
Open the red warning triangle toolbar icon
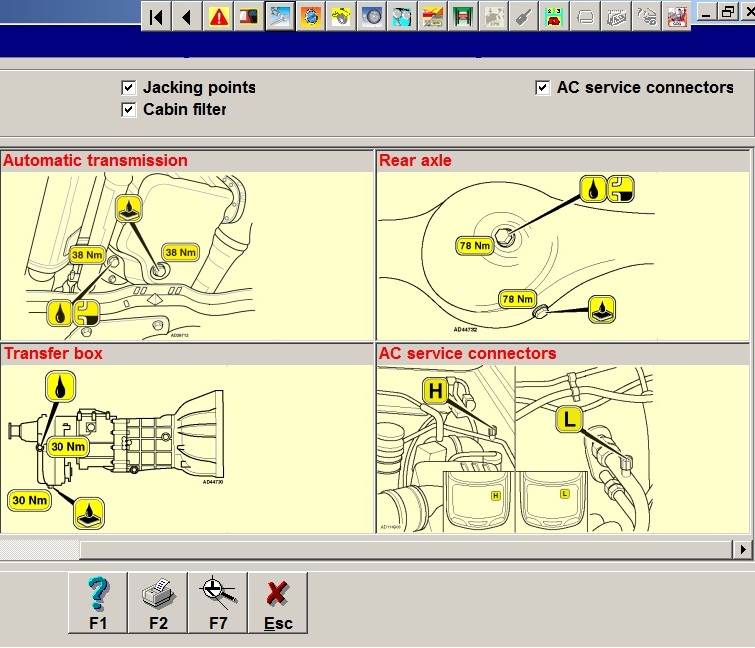pyautogui.click(x=218, y=16)
